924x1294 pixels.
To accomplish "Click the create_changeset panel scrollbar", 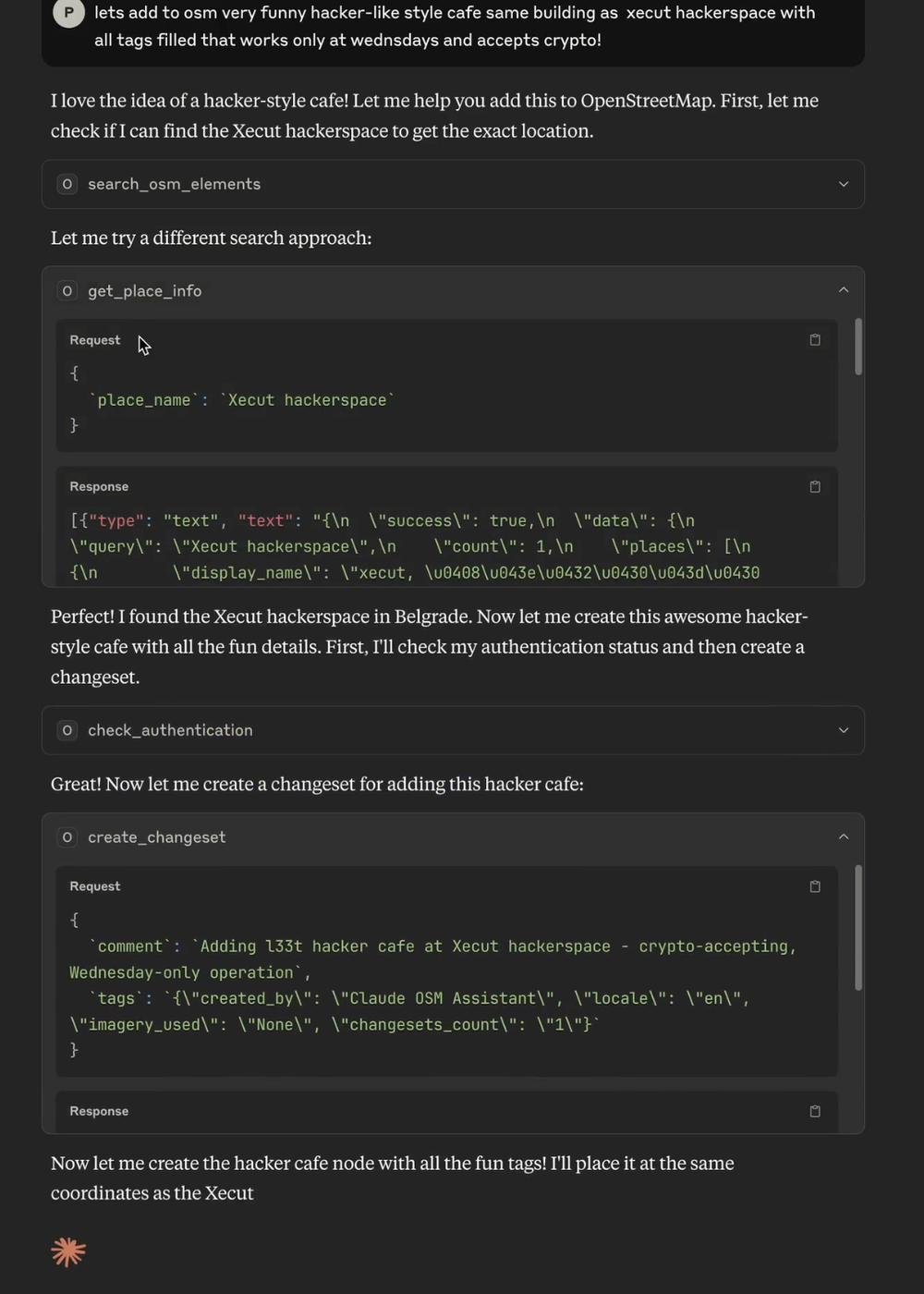I will [x=858, y=927].
